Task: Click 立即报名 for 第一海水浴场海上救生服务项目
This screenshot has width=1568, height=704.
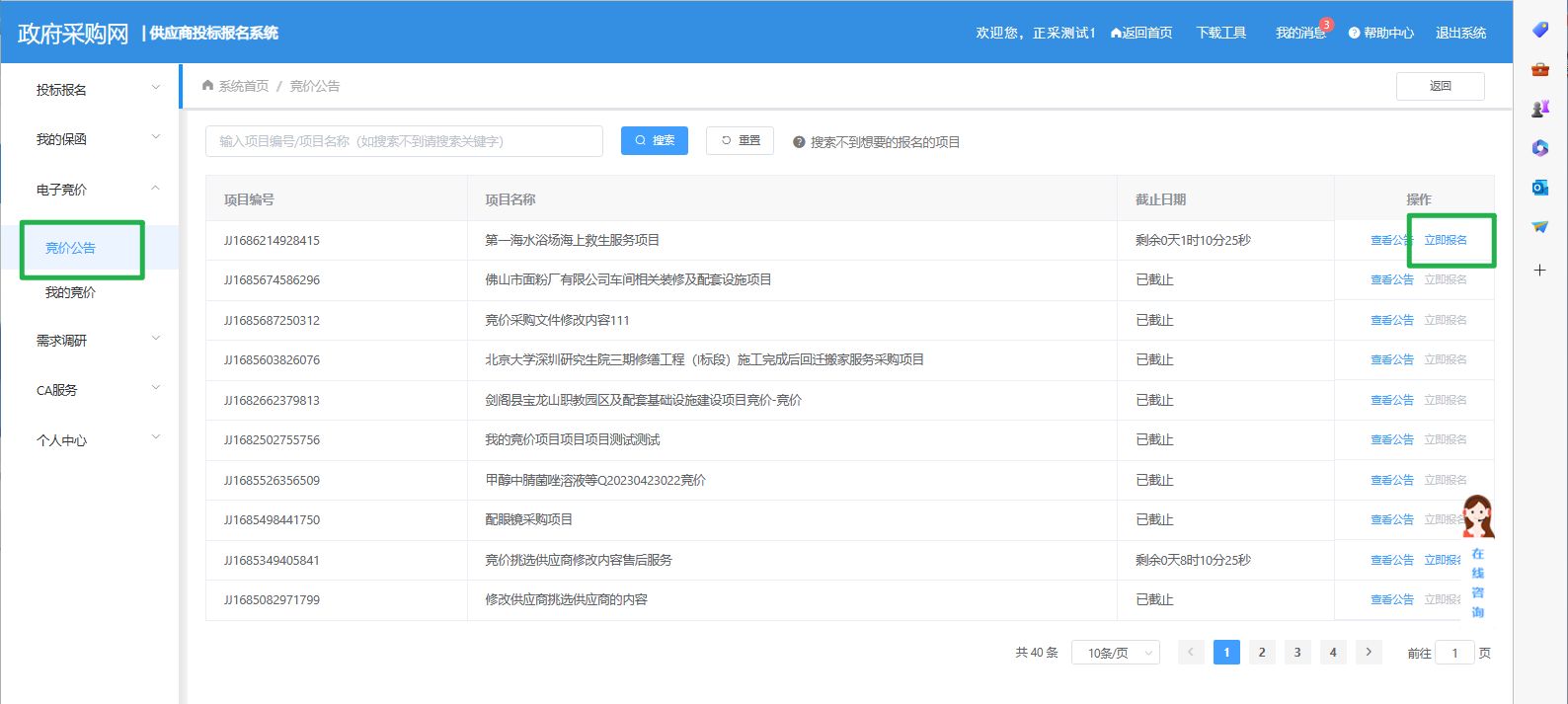Action: point(1446,240)
